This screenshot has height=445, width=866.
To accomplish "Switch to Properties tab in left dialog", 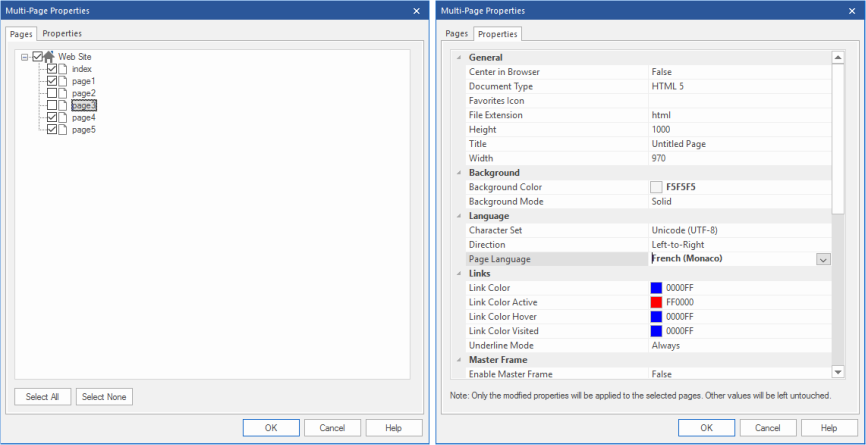I will (62, 34).
